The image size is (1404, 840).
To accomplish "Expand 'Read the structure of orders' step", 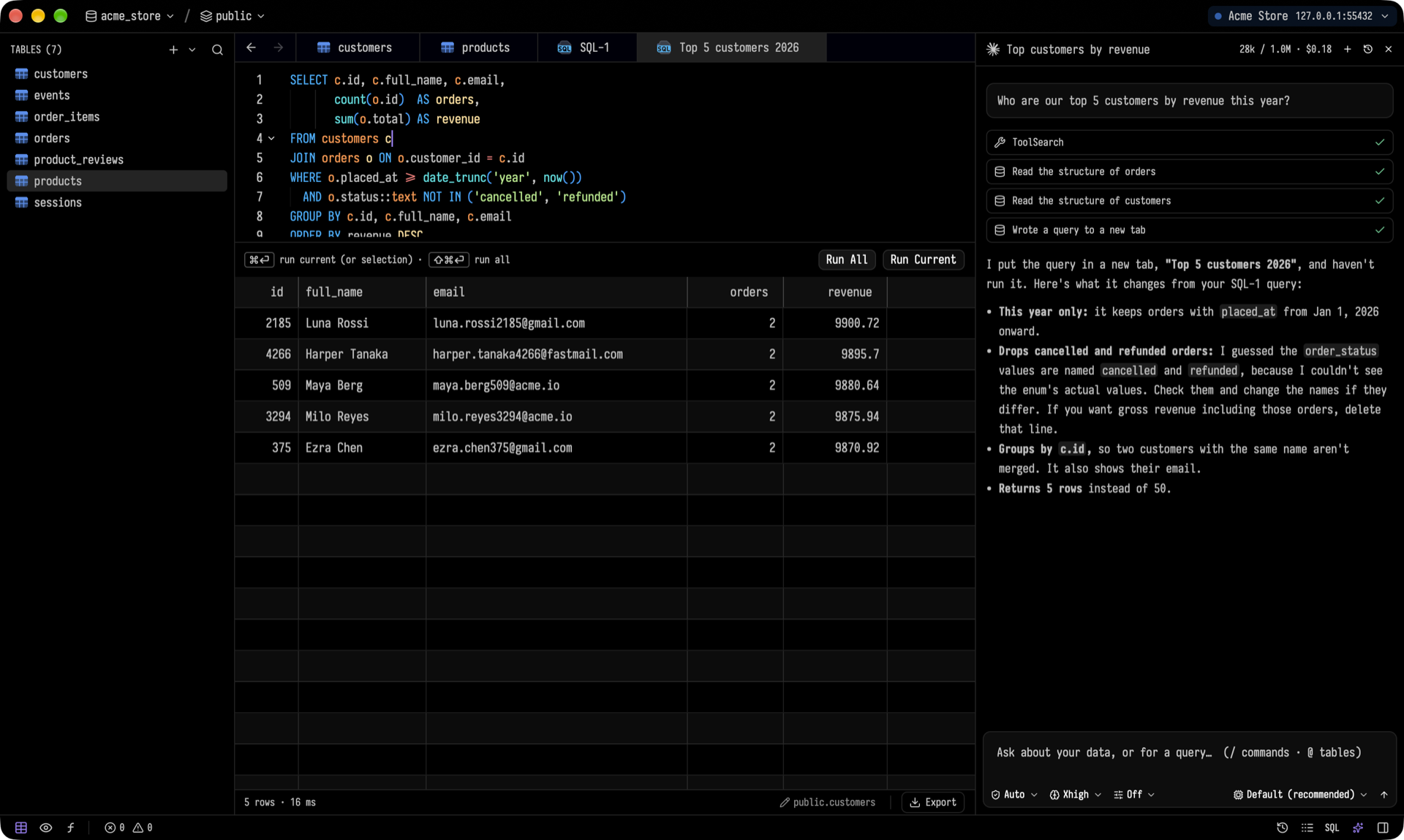I will 1189,172.
